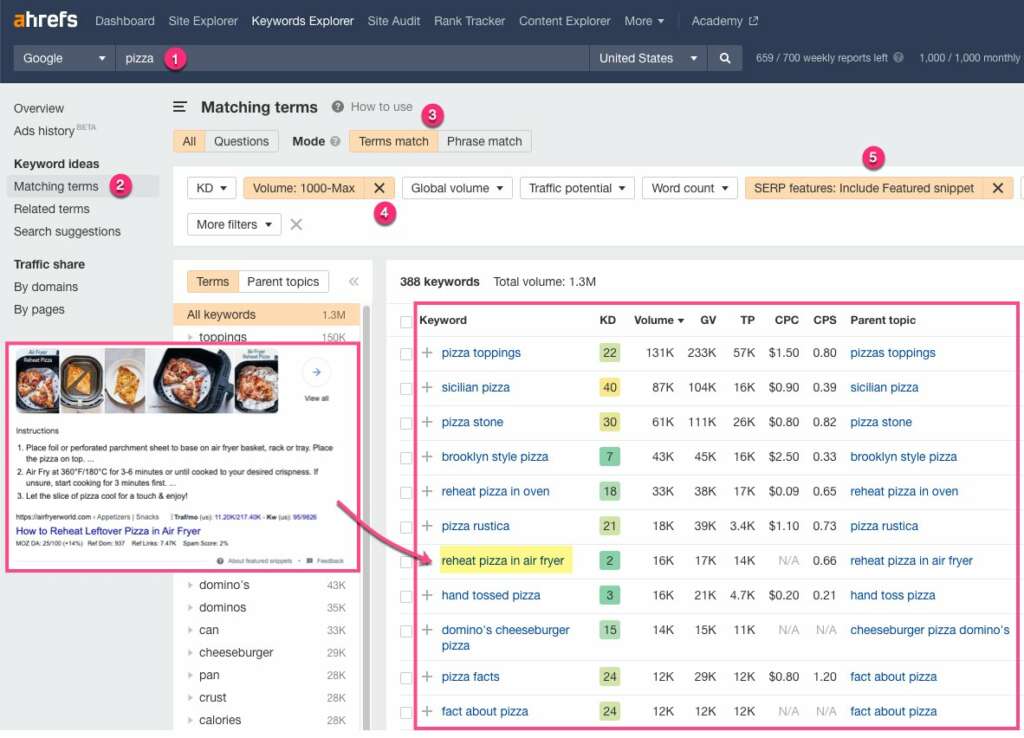Go to Site Explorer
1024x738 pixels.
click(x=203, y=21)
